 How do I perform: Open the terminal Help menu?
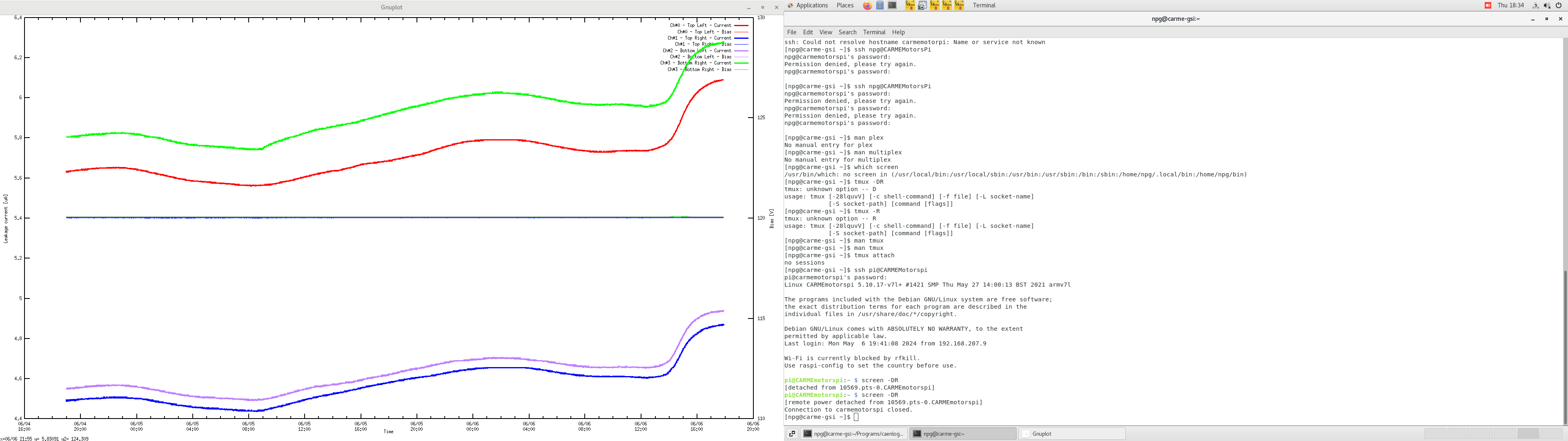click(898, 32)
